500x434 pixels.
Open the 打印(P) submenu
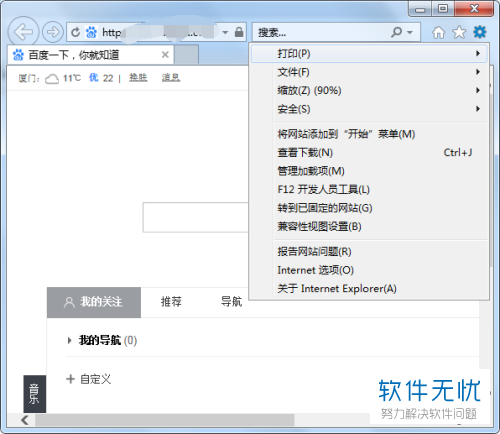coord(369,53)
